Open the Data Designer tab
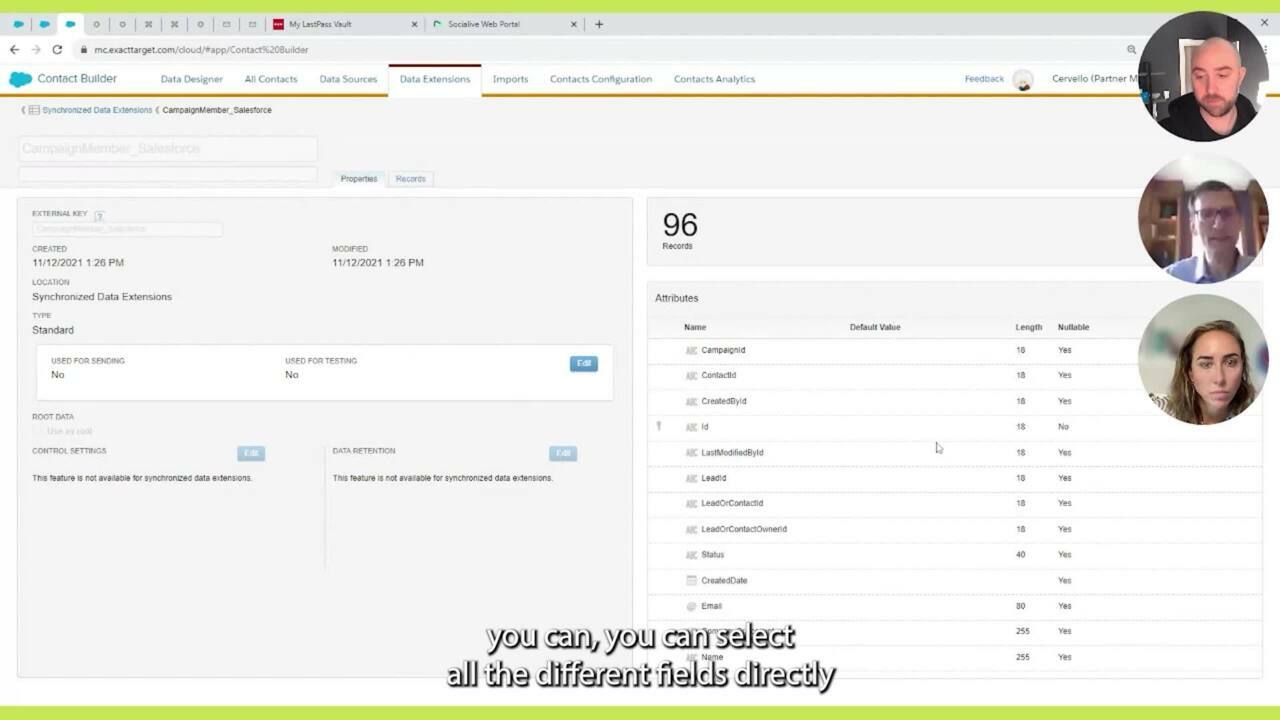 191,79
